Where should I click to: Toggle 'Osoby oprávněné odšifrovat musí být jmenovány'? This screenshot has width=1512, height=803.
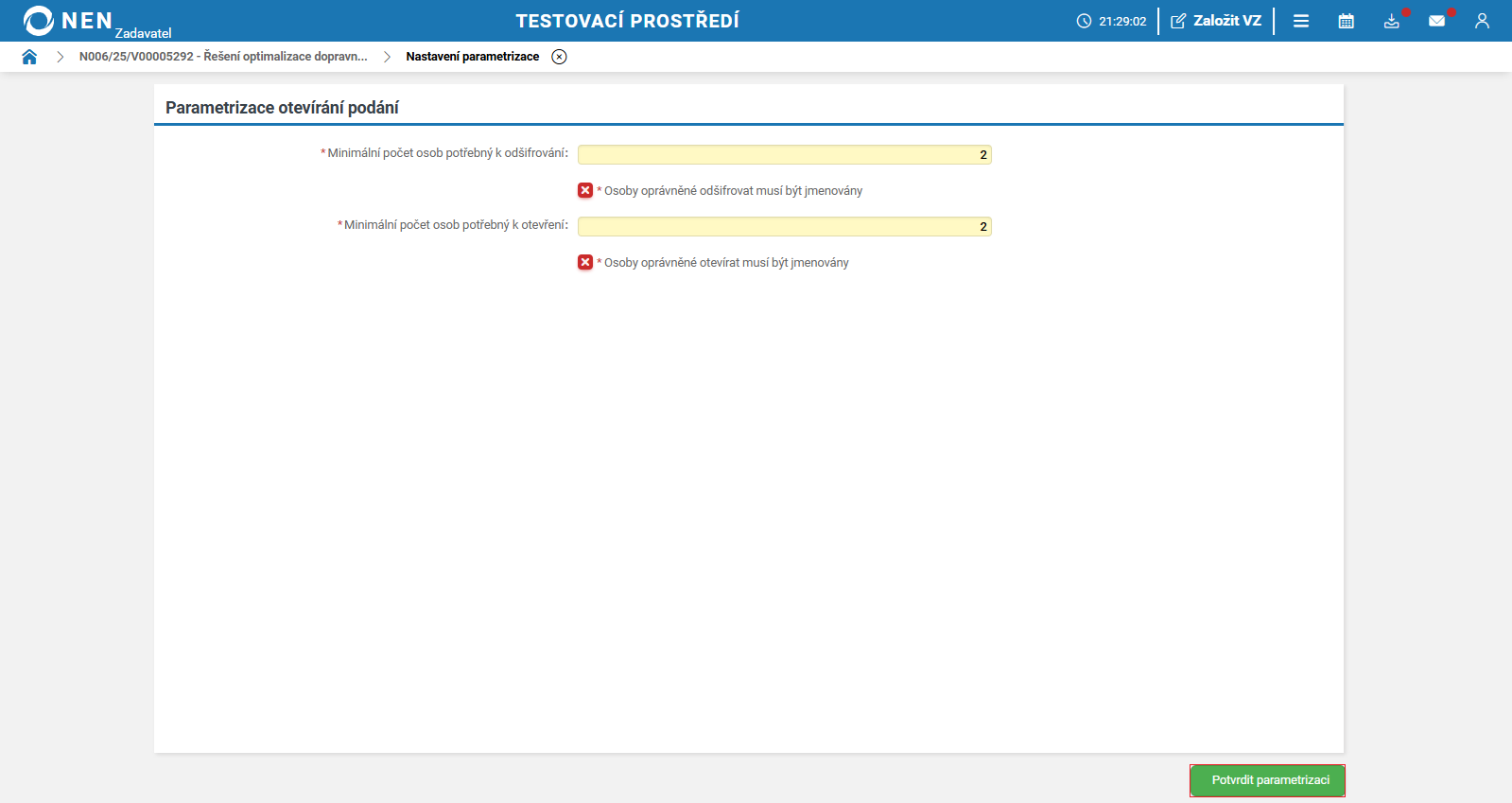(x=585, y=190)
